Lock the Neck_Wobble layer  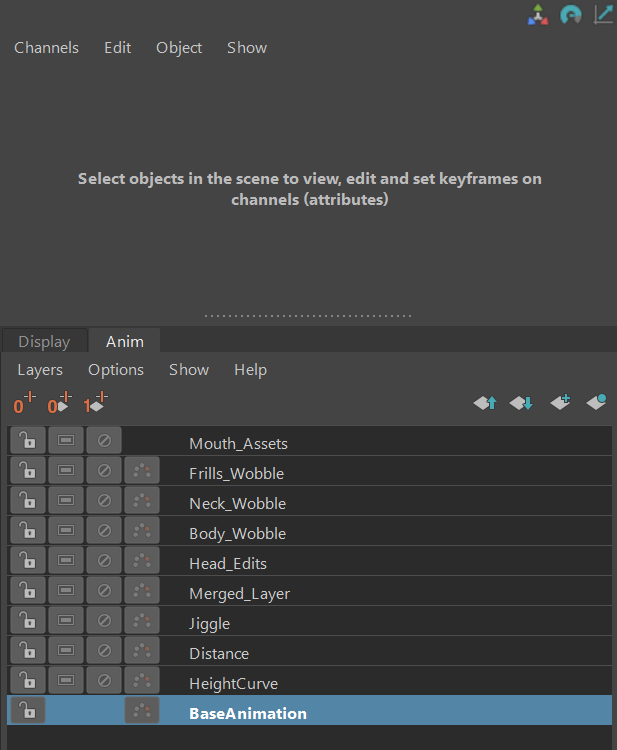tap(28, 500)
